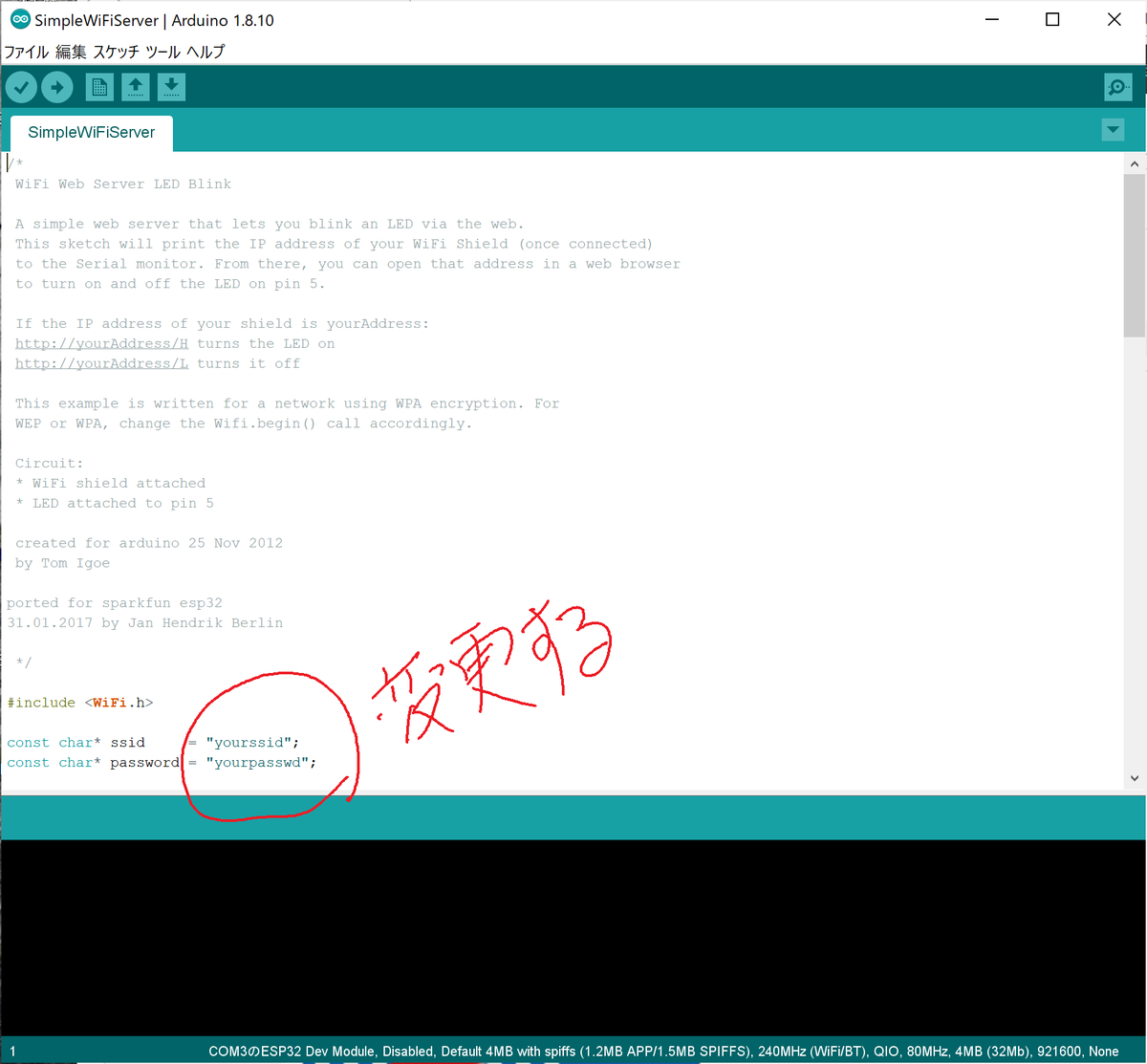Image resolution: width=1147 pixels, height=1064 pixels.
Task: Click the http://yourAddress/L link
Action: (100, 362)
